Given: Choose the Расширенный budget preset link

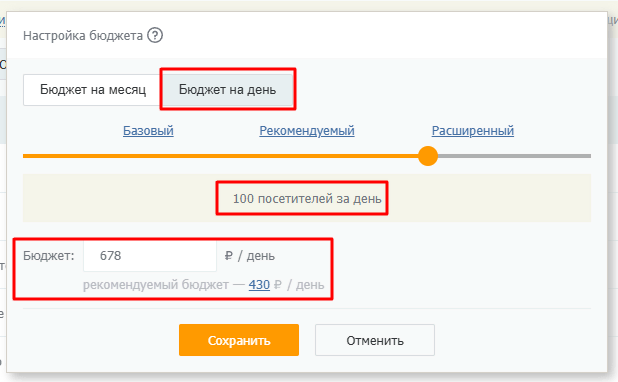Looking at the screenshot, I should click(473, 130).
